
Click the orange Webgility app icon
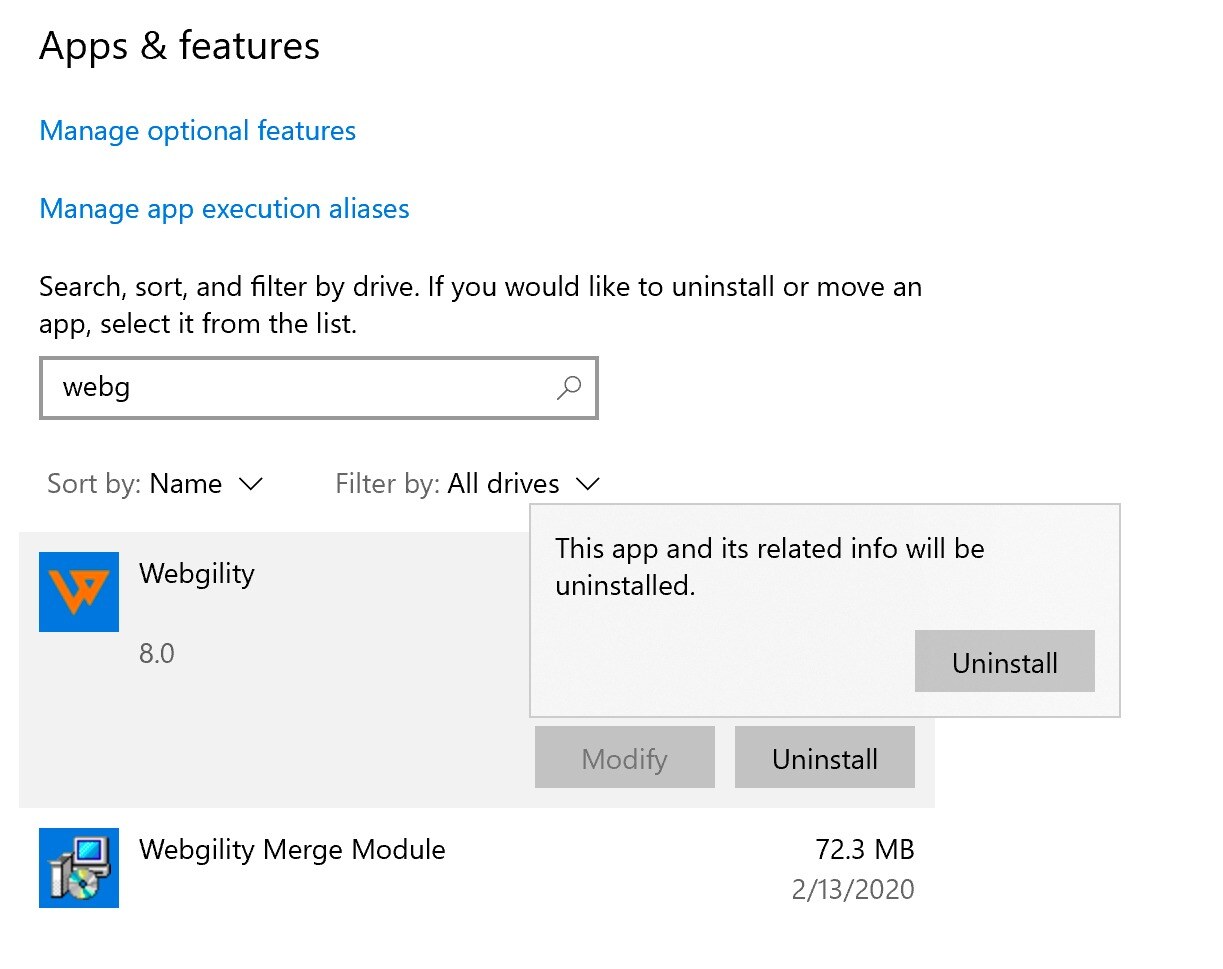[x=79, y=592]
